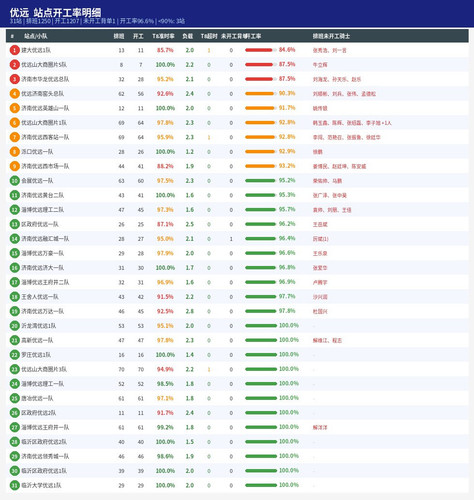This screenshot has width=474, height=500.
Task: Click the load value 2.8
Action: coord(190,311)
